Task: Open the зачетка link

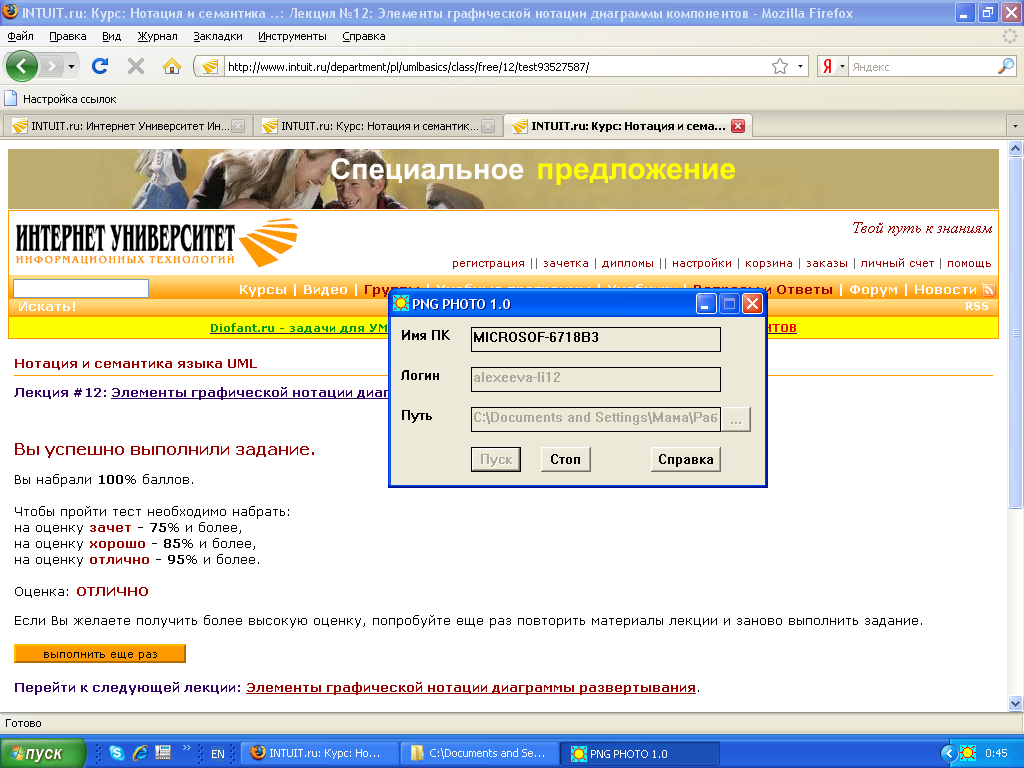Action: [566, 263]
